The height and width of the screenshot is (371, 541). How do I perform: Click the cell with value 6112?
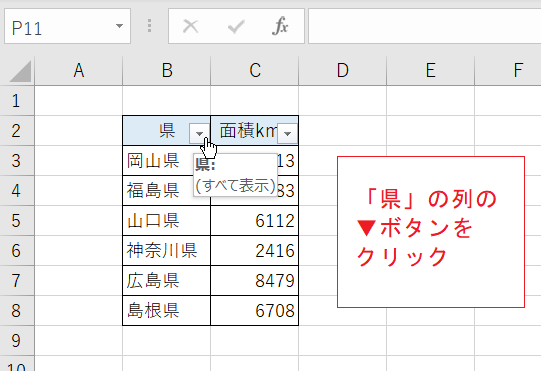click(x=255, y=221)
